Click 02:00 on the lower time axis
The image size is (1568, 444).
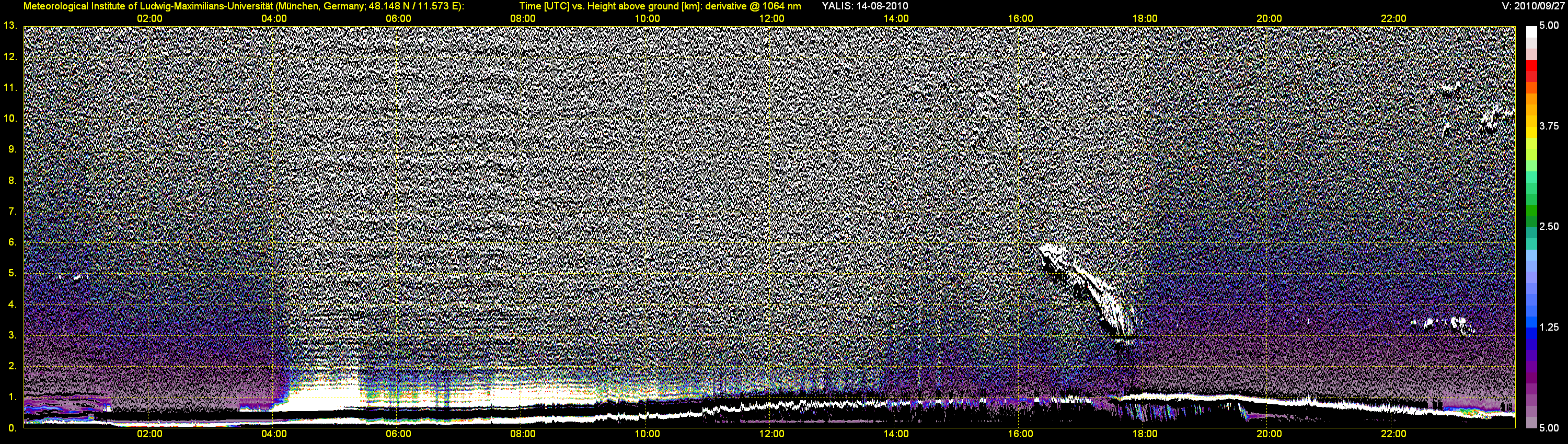coord(149,434)
